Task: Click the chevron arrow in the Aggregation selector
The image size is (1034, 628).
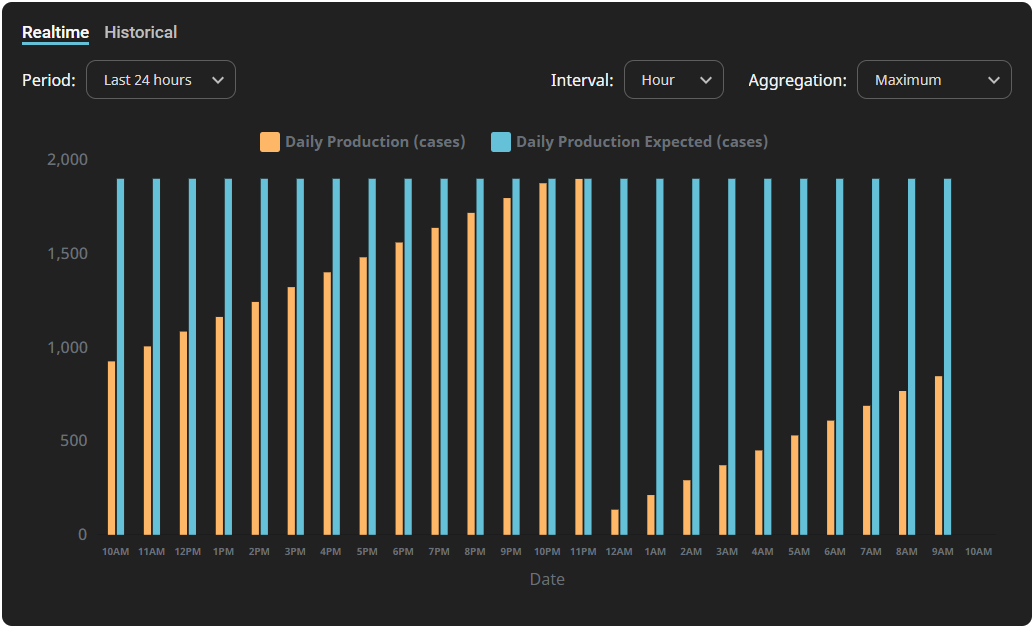Action: (x=993, y=80)
